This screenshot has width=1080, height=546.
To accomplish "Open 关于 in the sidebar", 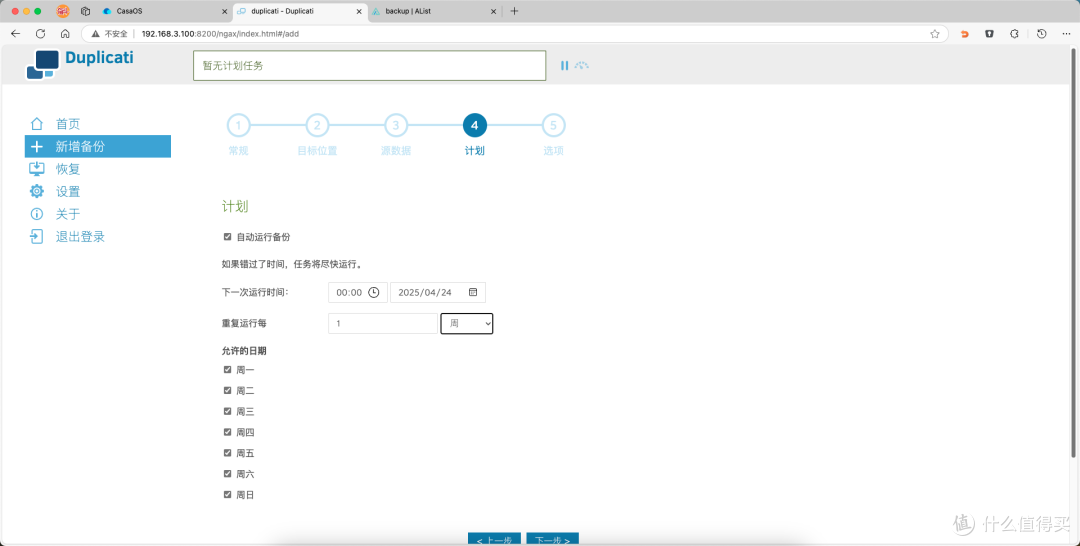I will tap(97, 214).
